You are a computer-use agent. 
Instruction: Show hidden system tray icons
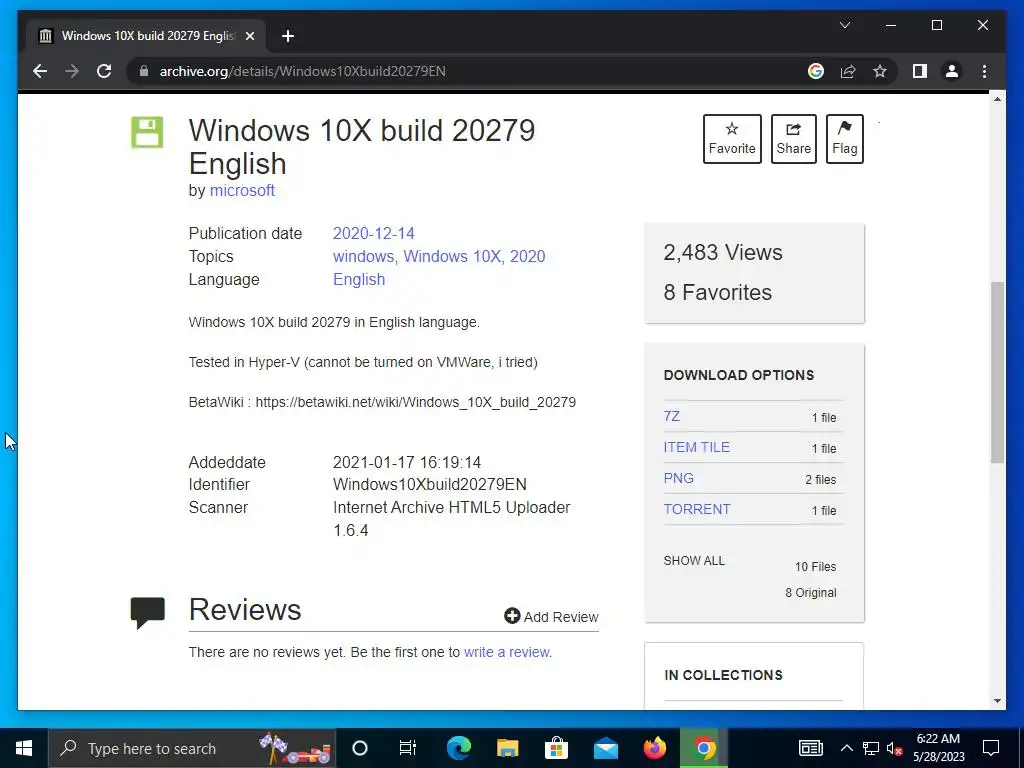846,748
